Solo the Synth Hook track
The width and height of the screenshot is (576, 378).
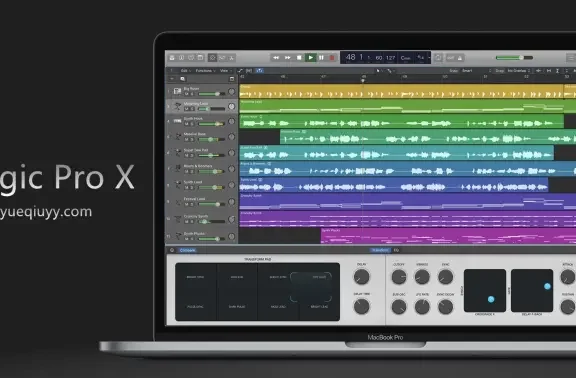(192, 124)
